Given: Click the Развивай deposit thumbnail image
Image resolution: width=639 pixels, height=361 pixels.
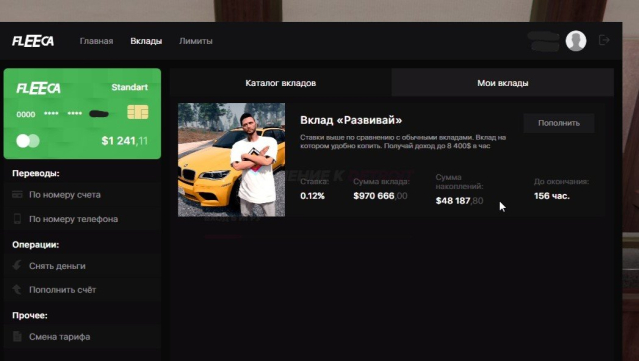Looking at the screenshot, I should pos(231,160).
